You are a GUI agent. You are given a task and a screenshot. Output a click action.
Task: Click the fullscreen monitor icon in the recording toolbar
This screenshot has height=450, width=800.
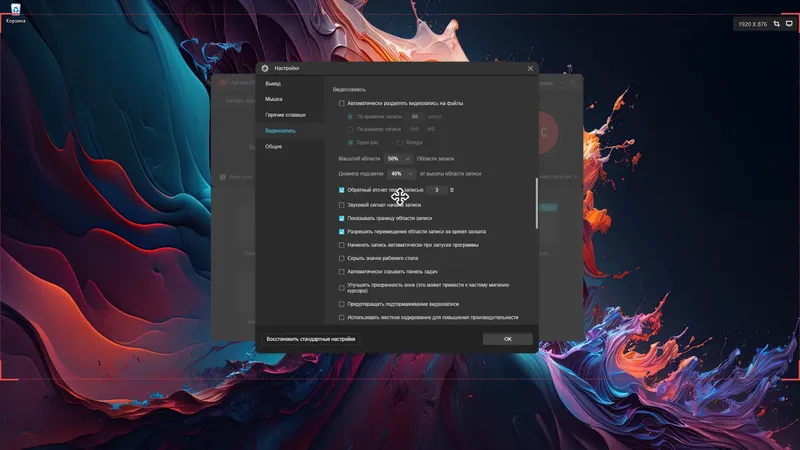click(x=789, y=24)
